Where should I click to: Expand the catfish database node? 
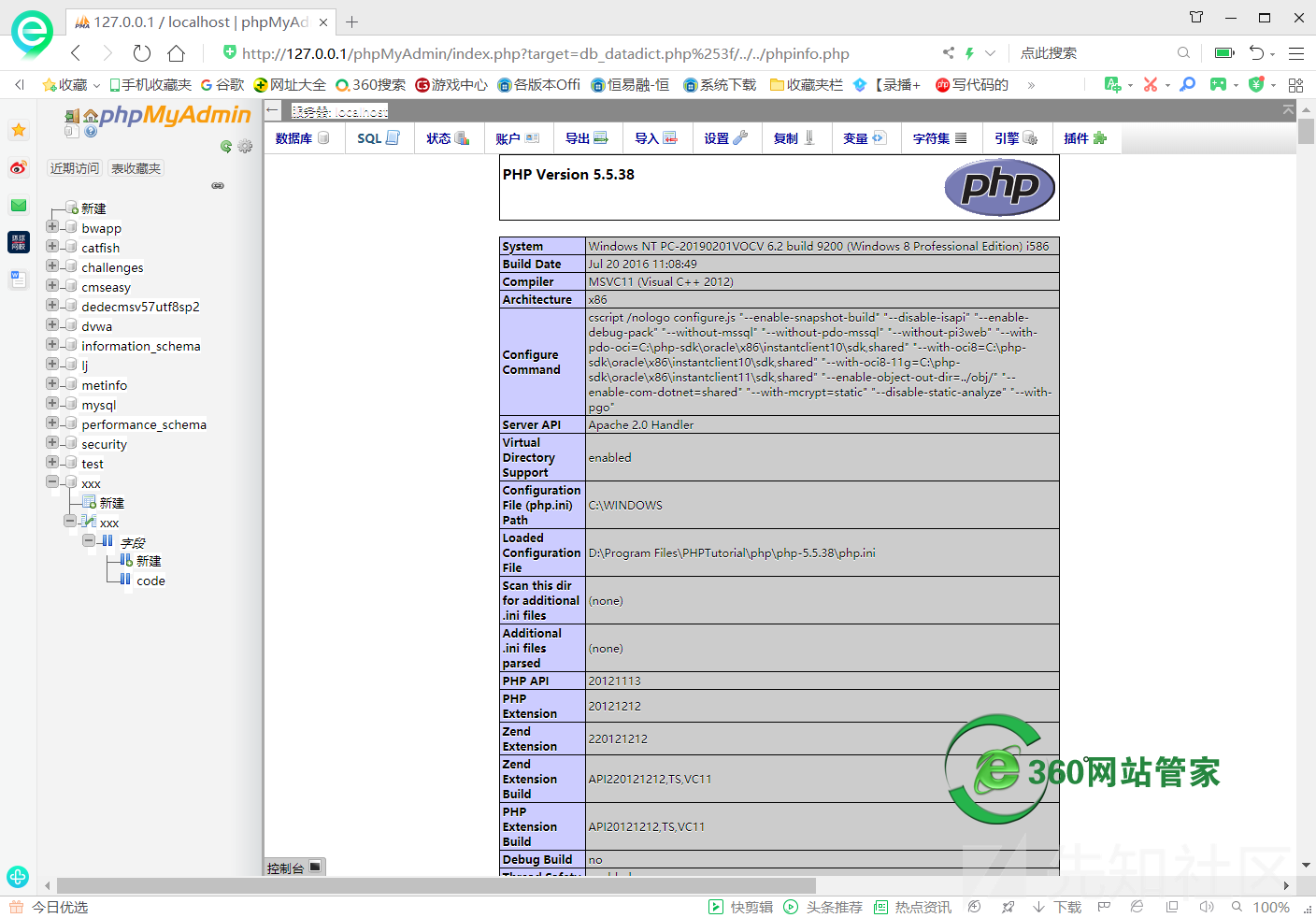[x=52, y=246]
